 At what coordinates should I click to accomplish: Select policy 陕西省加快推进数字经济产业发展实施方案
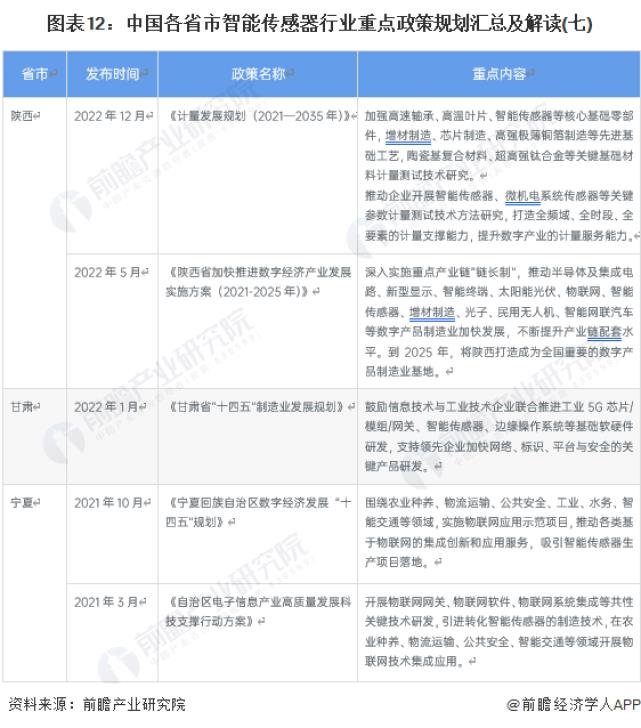pyautogui.click(x=258, y=282)
